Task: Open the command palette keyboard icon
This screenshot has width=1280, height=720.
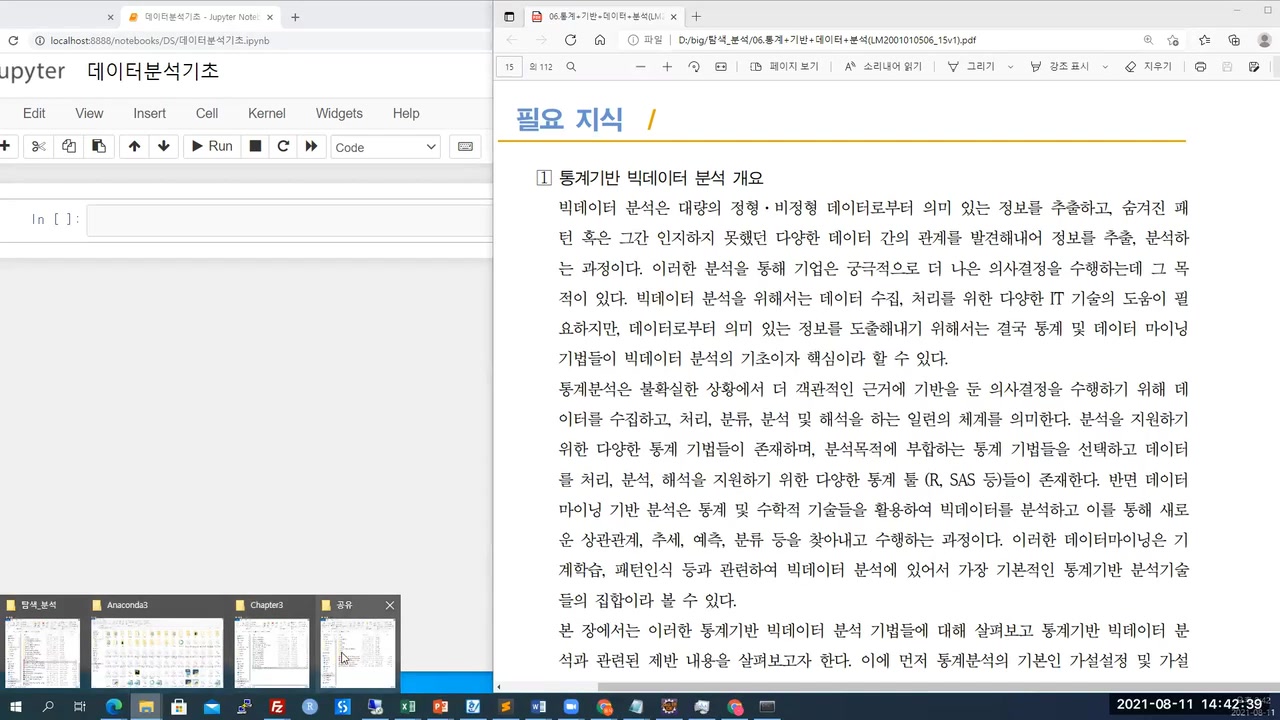Action: [465, 146]
